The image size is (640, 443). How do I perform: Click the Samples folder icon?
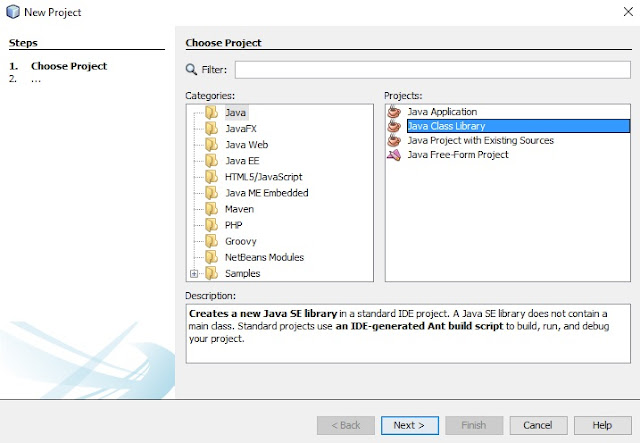tap(211, 273)
